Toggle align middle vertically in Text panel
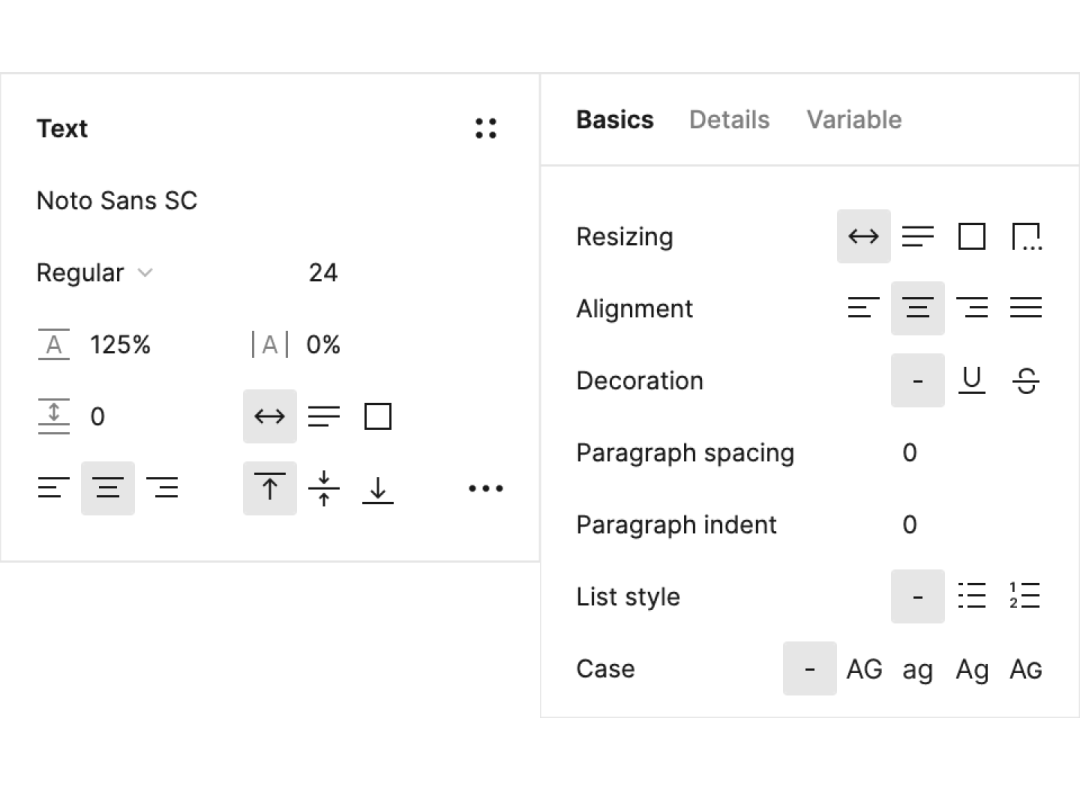The width and height of the screenshot is (1080, 790). [x=324, y=489]
